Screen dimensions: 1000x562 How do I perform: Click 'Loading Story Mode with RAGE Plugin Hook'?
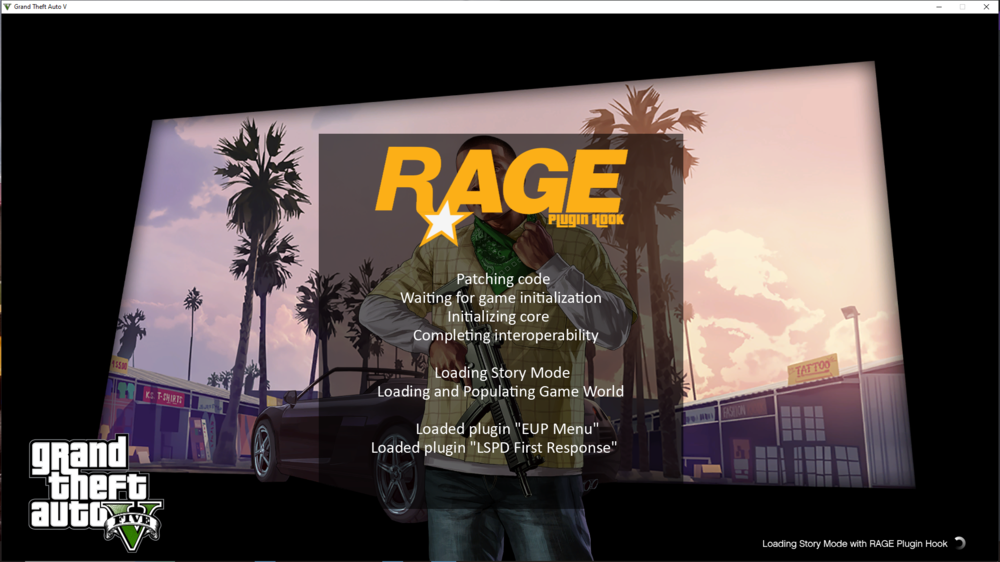tap(855, 544)
